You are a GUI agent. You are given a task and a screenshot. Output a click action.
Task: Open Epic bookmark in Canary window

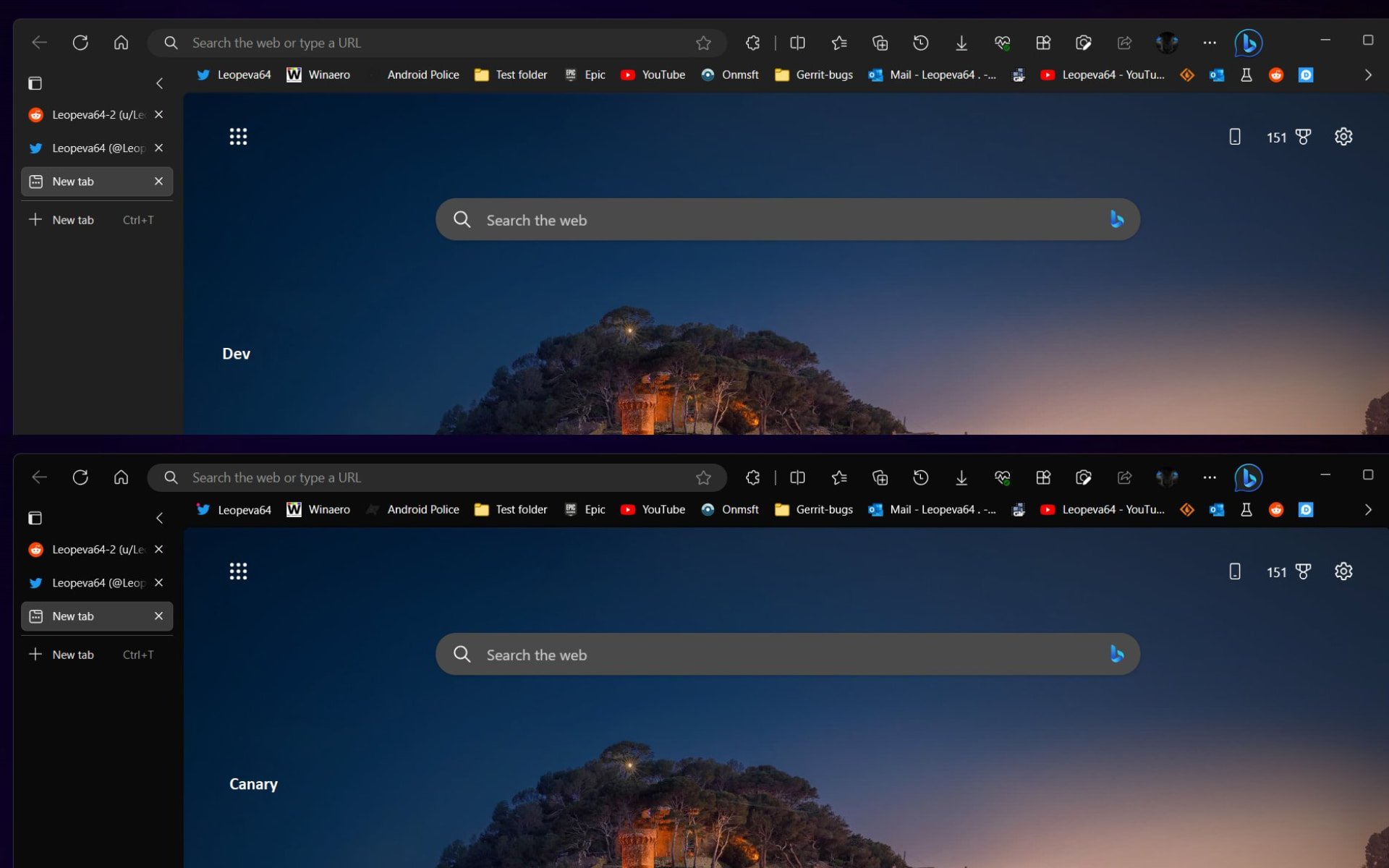[585, 509]
